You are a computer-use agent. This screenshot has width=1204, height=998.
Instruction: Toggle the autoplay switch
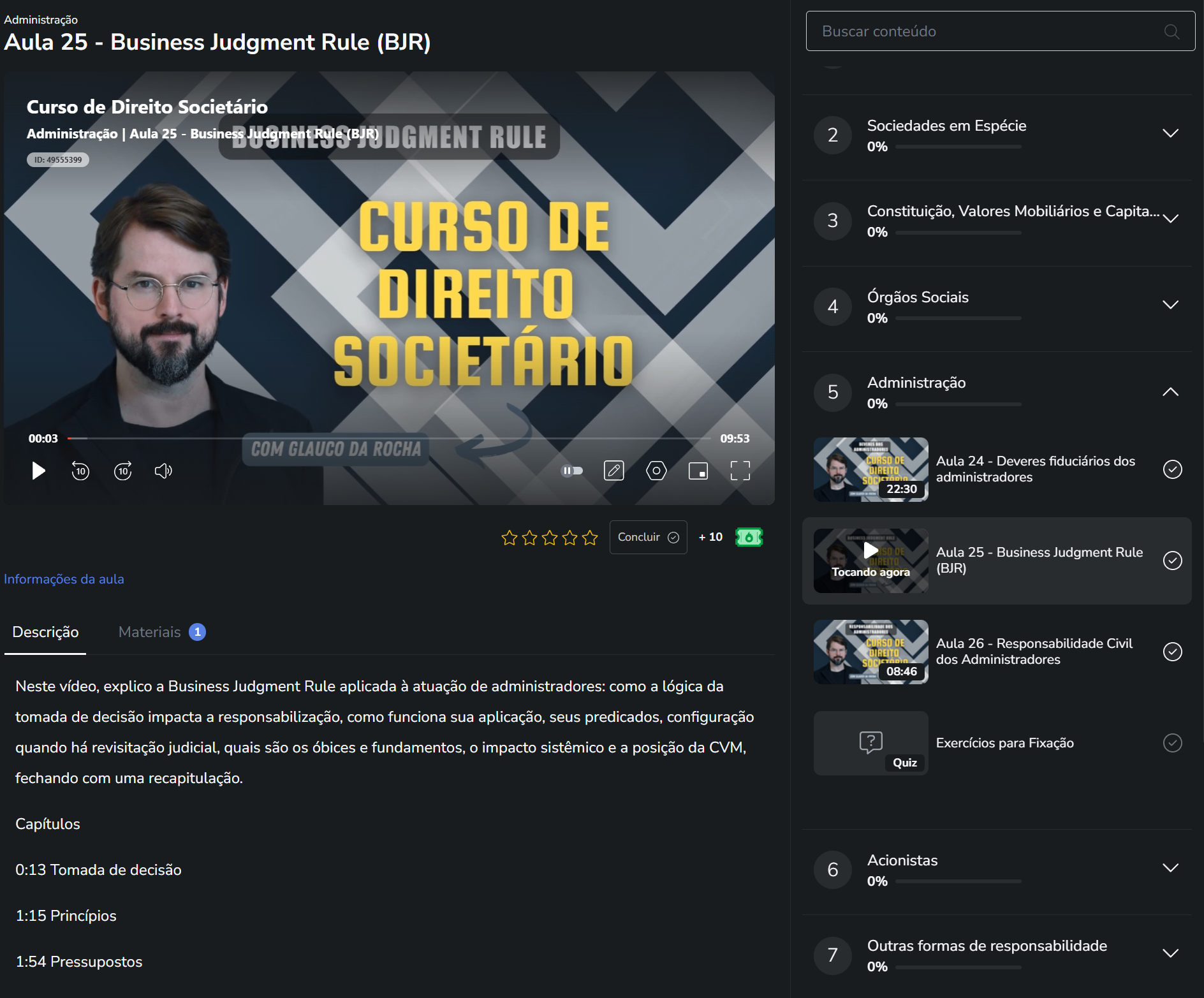point(572,471)
